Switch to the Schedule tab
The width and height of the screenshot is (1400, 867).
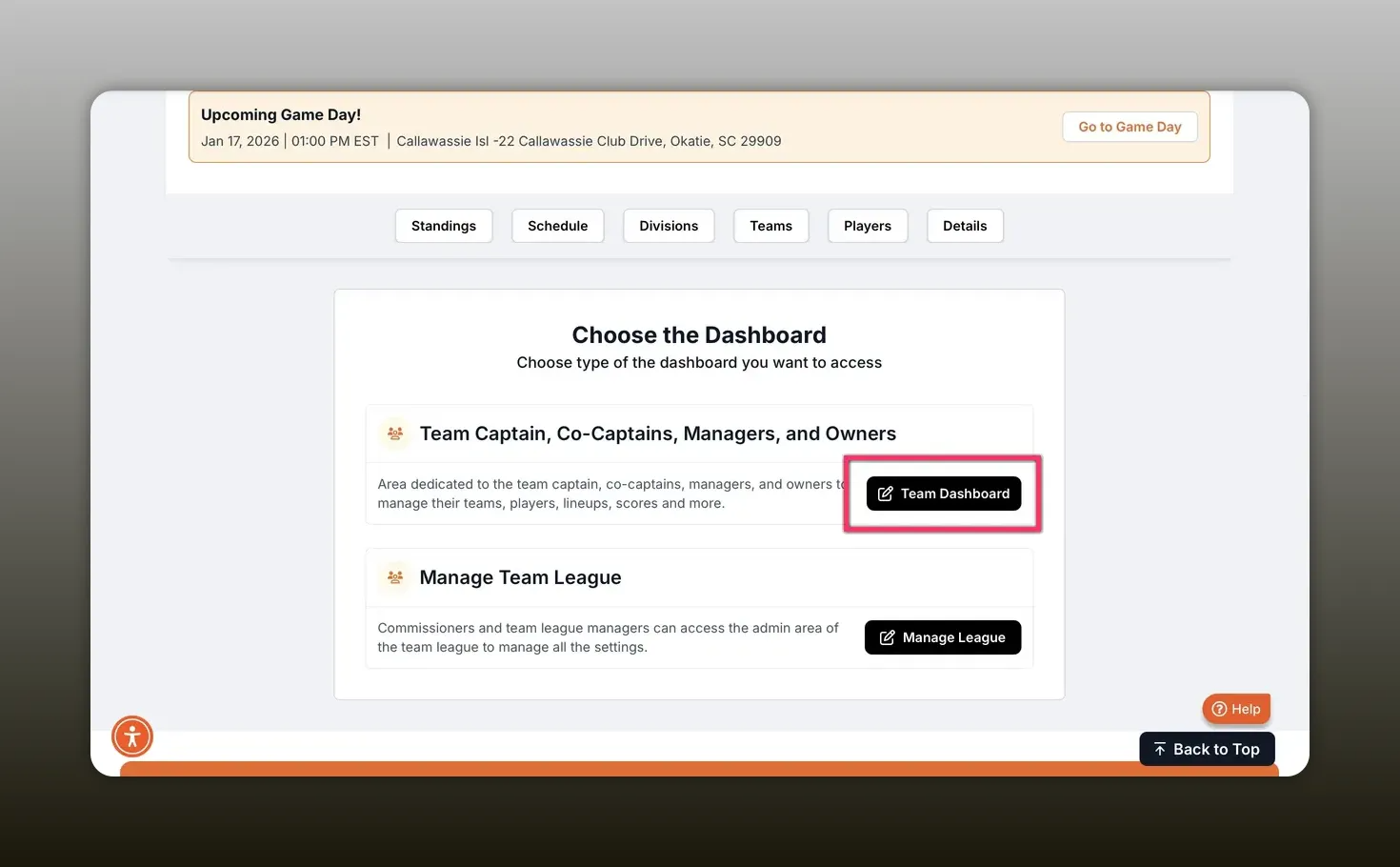point(557,226)
